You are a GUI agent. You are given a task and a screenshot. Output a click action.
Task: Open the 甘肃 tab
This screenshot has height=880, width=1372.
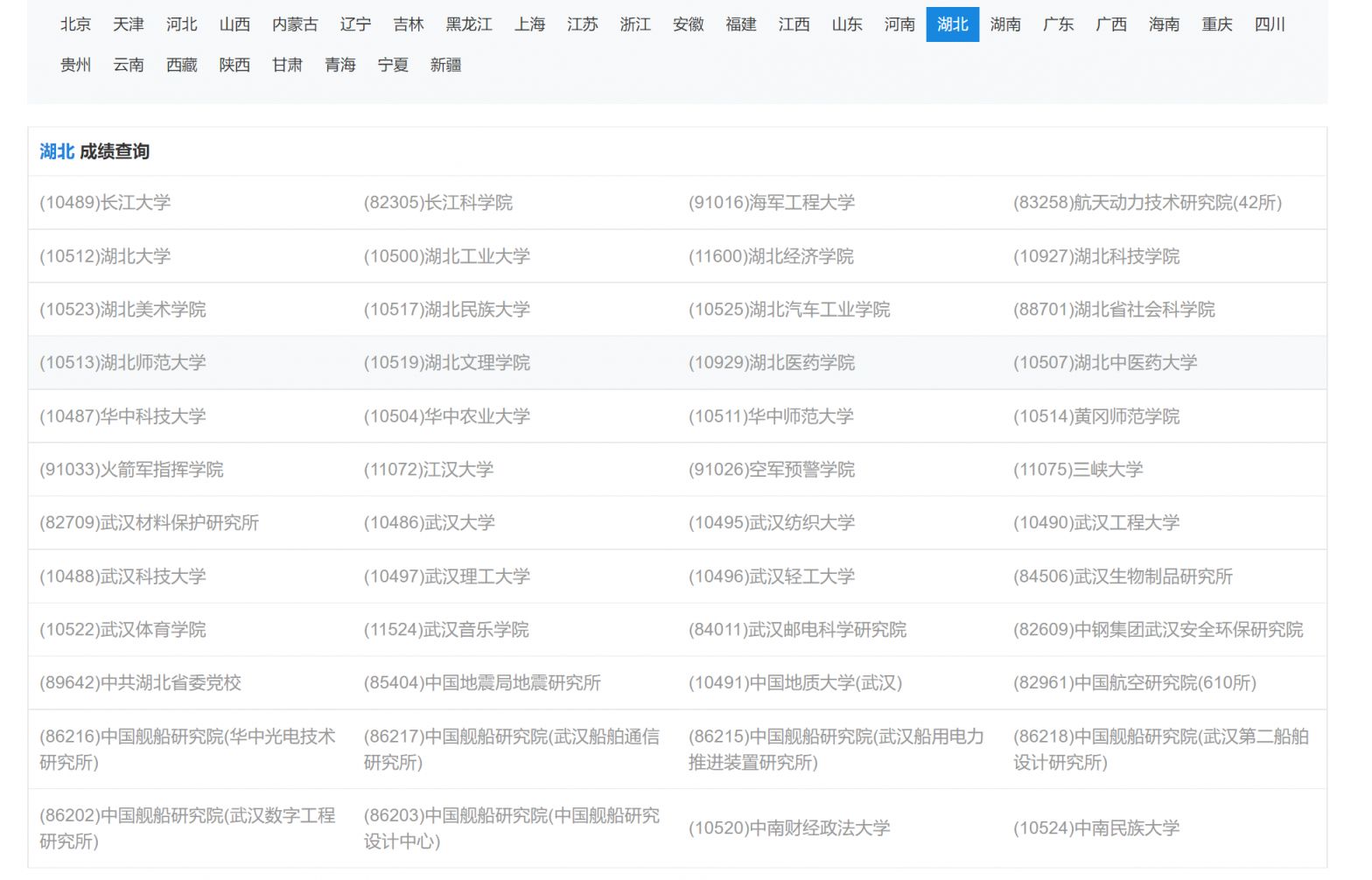click(x=287, y=65)
